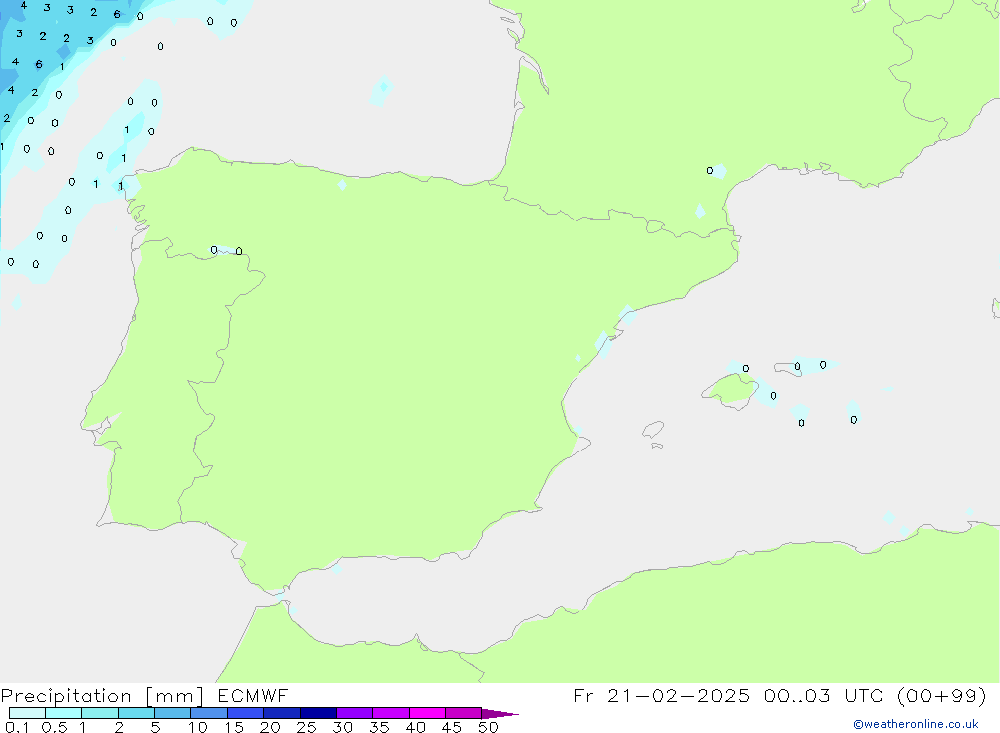This screenshot has width=1000, height=733.
Task: Click the '25' legend scale label
Action: coord(307,727)
